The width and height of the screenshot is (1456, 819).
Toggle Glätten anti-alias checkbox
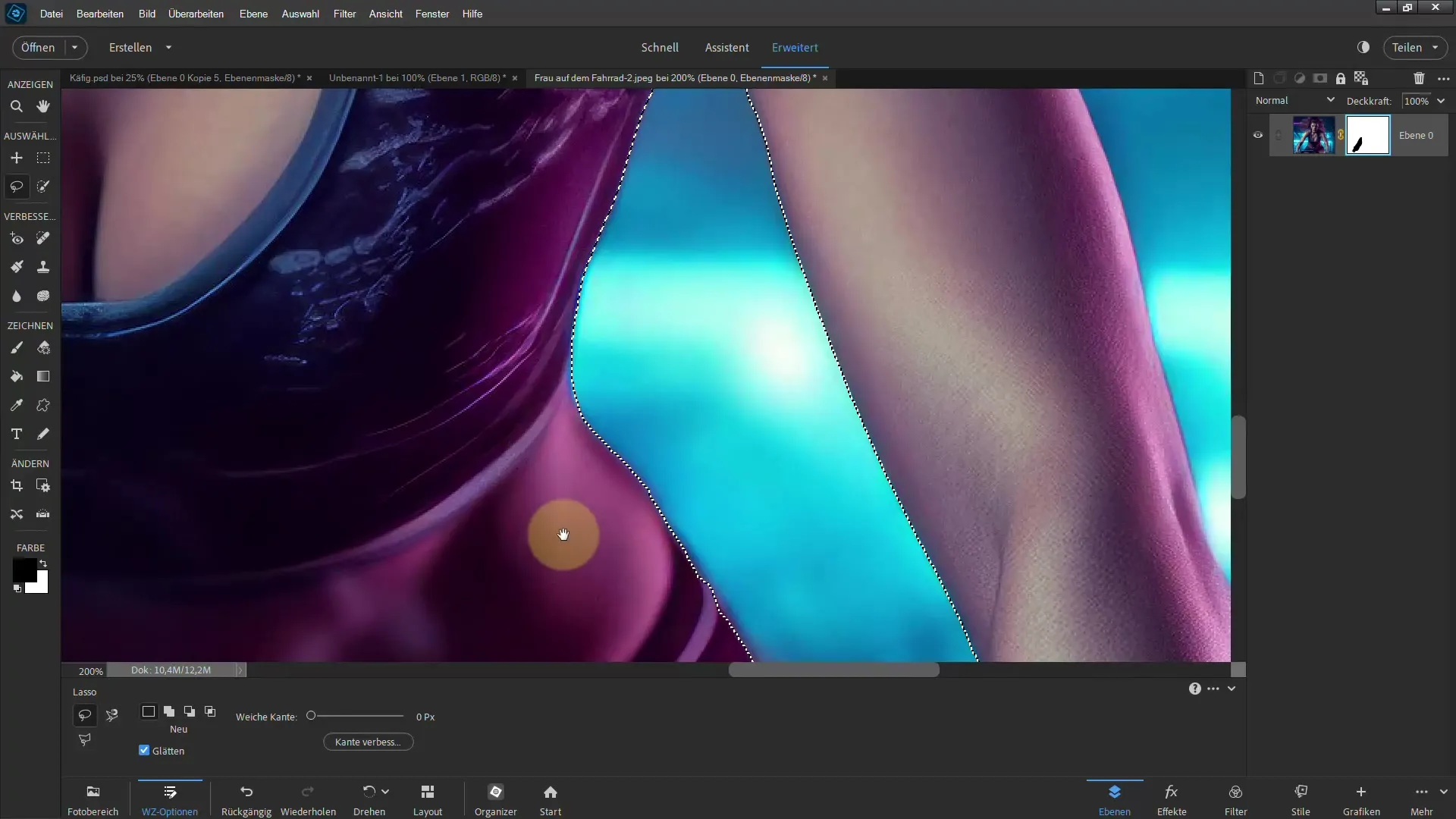point(144,750)
